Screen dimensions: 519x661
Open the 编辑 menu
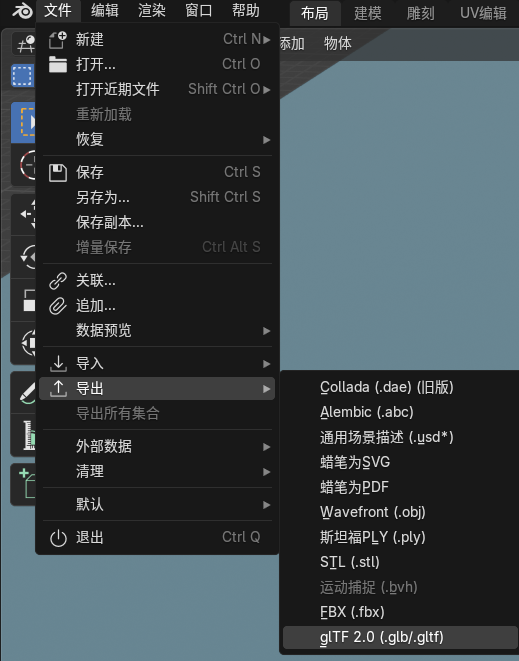[x=105, y=11]
